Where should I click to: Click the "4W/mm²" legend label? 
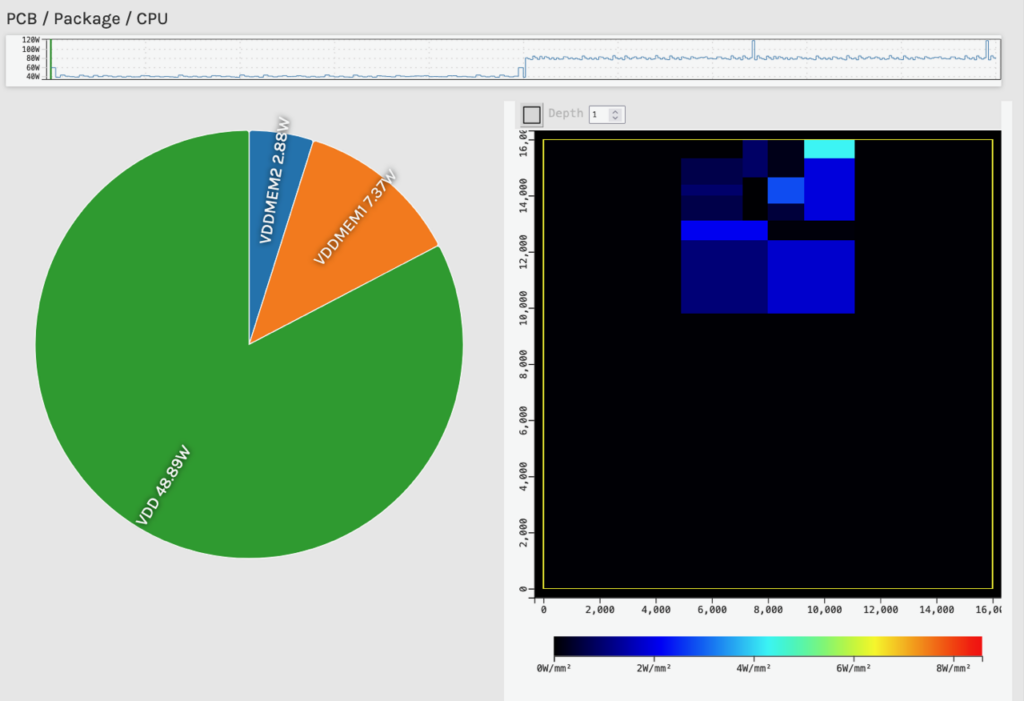[x=754, y=668]
